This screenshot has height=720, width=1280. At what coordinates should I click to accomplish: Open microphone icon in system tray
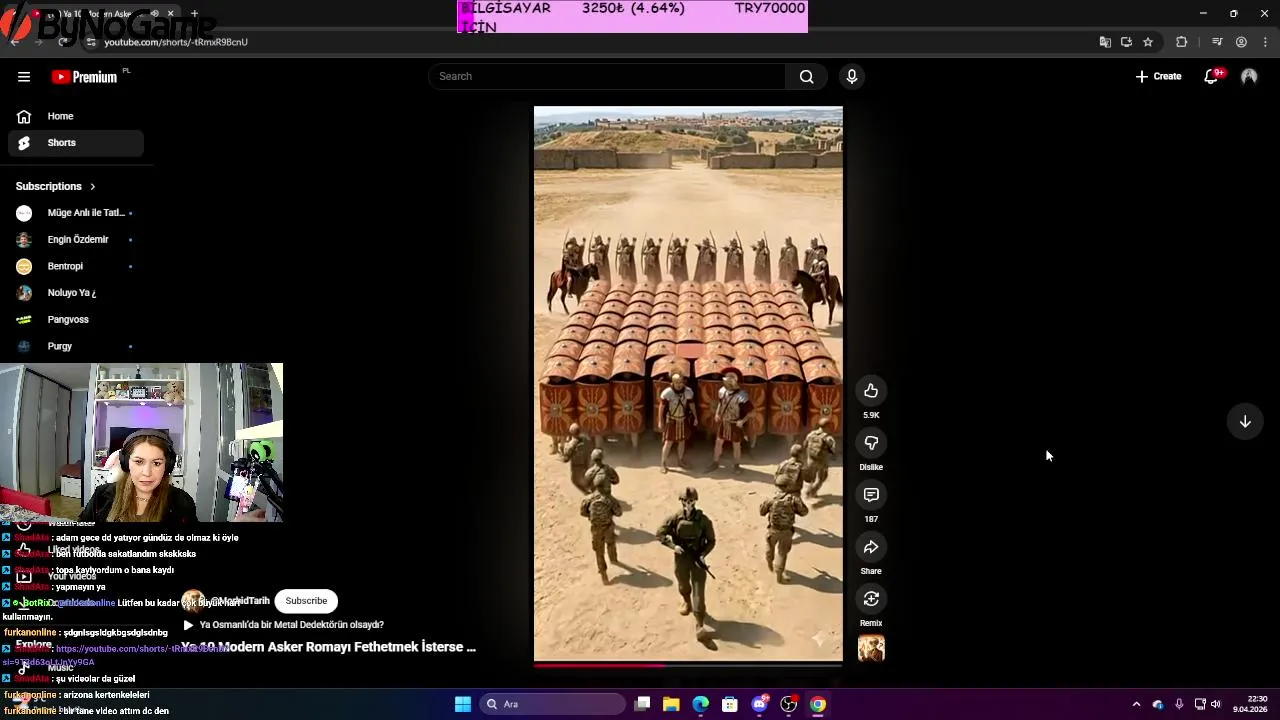[1179, 704]
